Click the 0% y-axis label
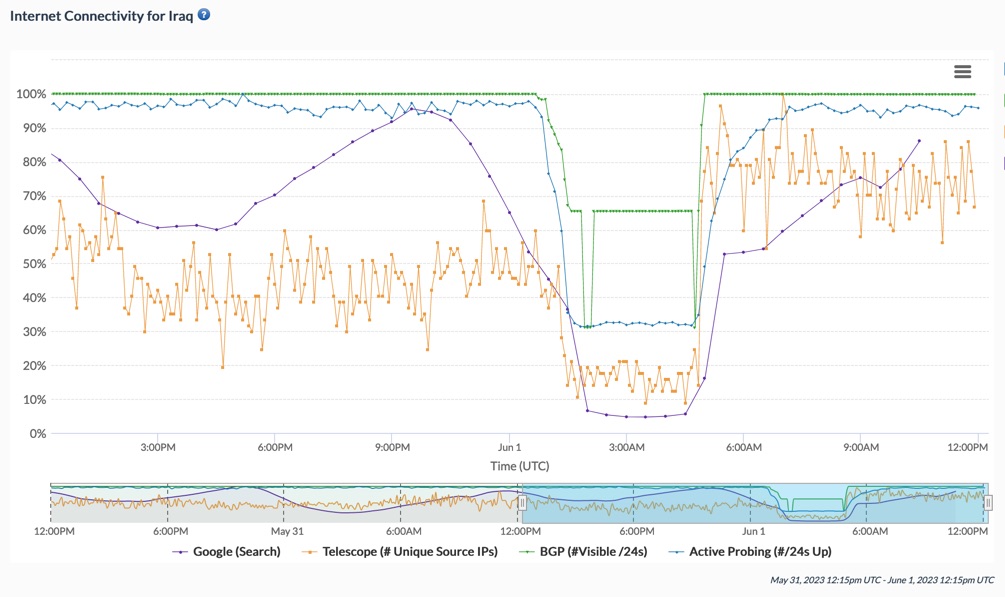The height and width of the screenshot is (597, 1005). (37, 434)
